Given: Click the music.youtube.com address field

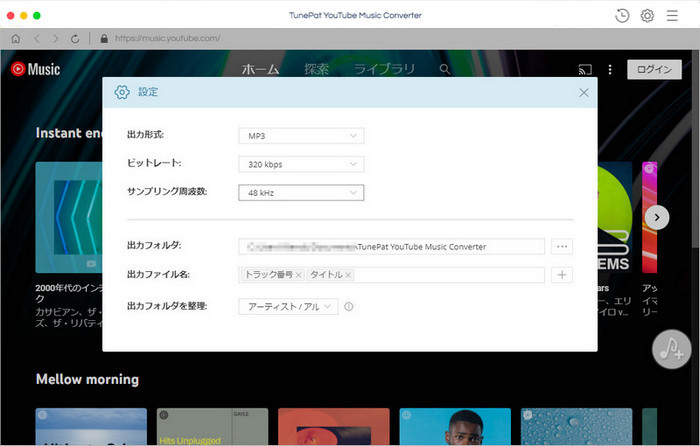Looking at the screenshot, I should tap(167, 38).
